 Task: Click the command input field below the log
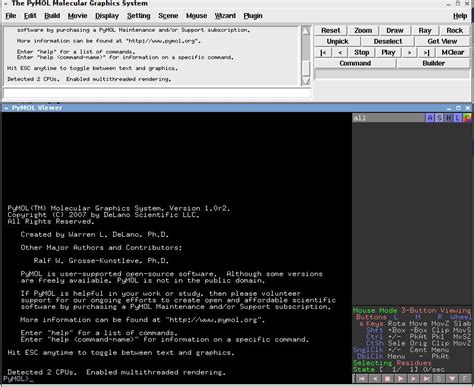pyautogui.click(x=157, y=93)
